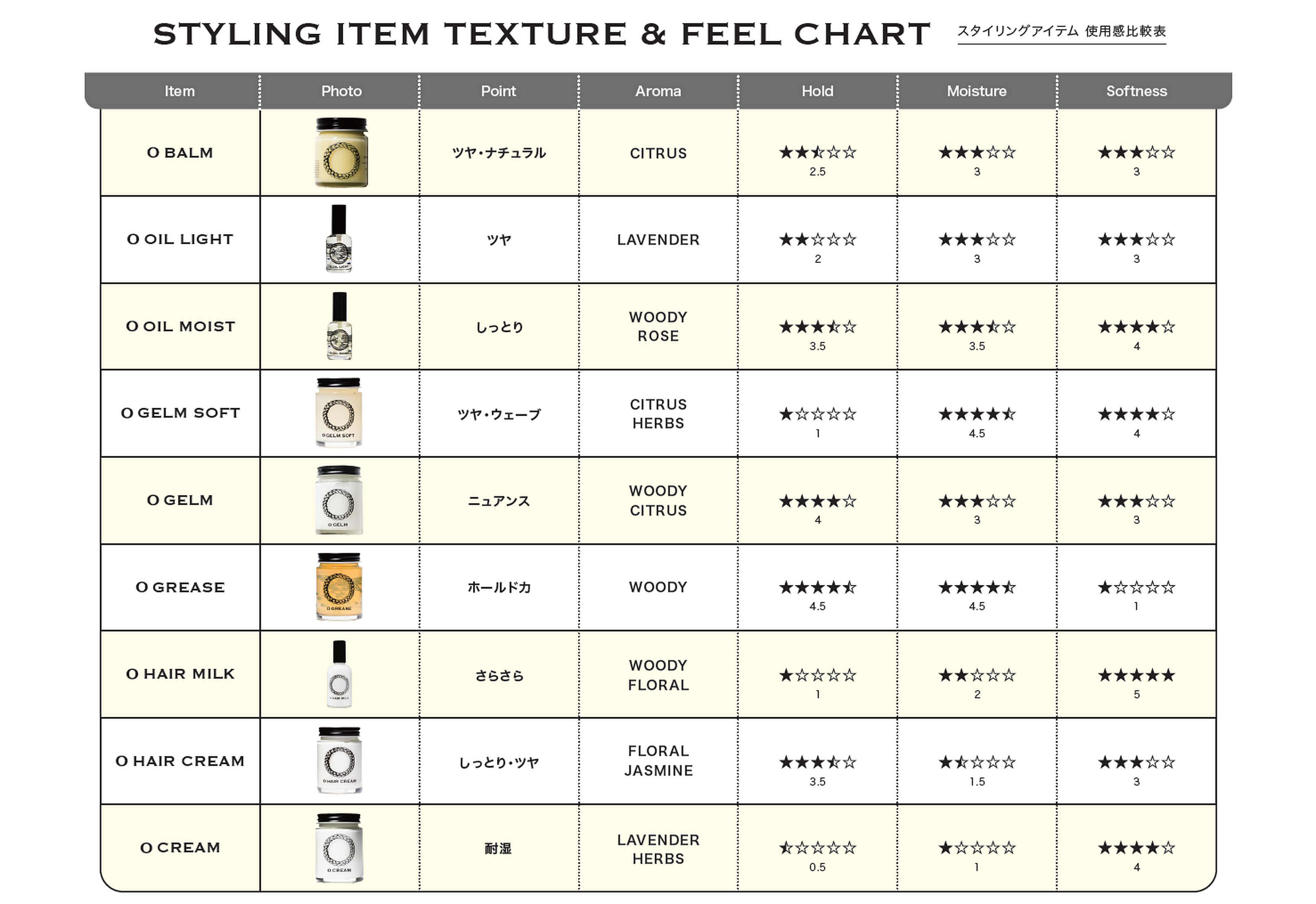The width and height of the screenshot is (1316, 904).
Task: Select the Softness column header
Action: point(1136,91)
